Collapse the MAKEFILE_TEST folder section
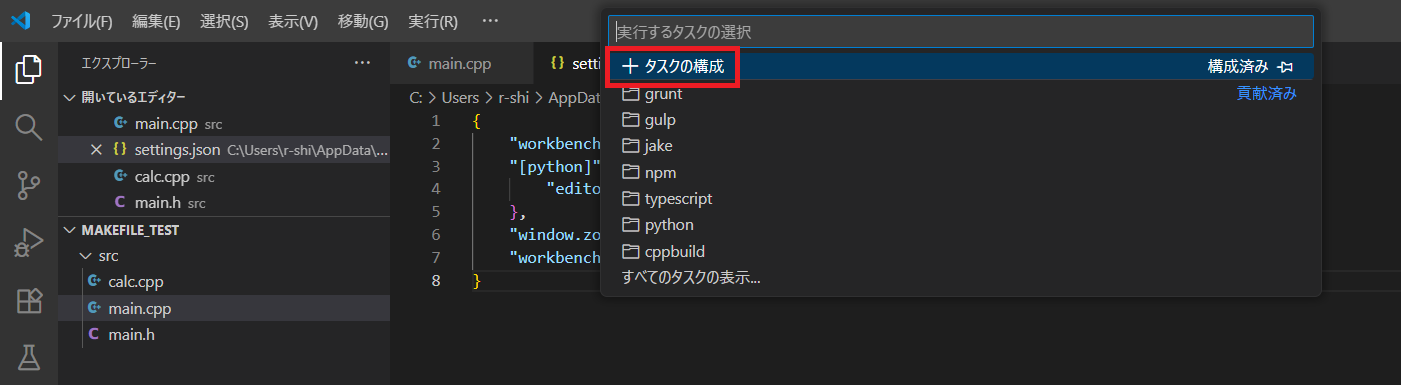The height and width of the screenshot is (385, 1401). click(x=68, y=230)
